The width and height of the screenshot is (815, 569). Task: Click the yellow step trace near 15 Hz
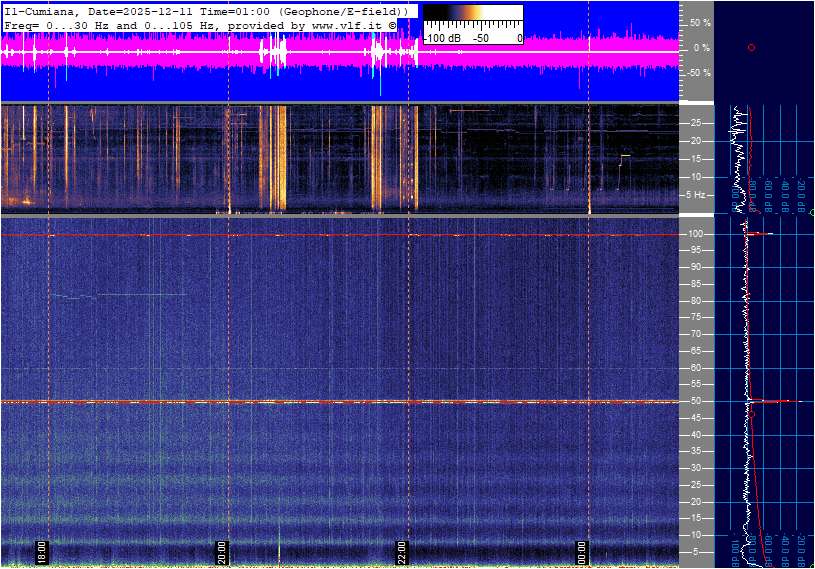click(x=625, y=157)
